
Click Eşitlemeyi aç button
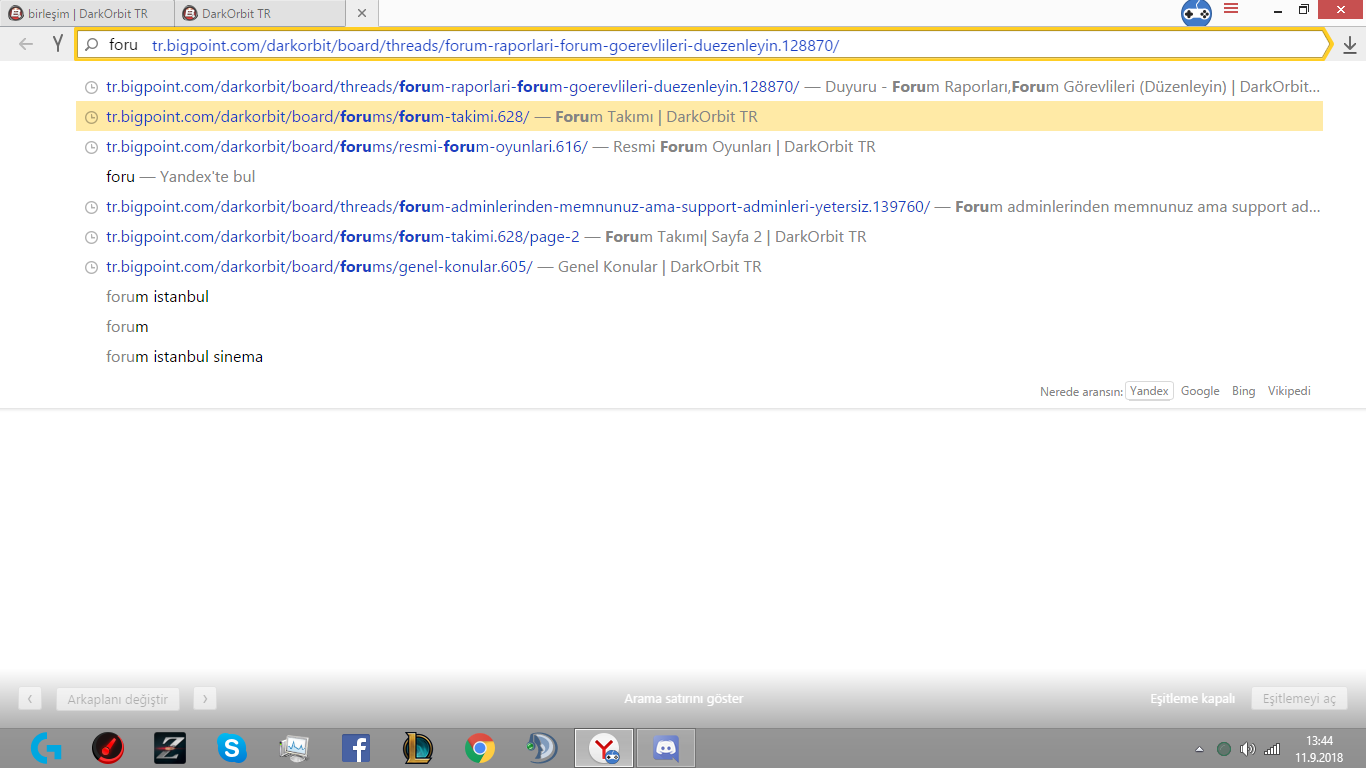click(1299, 699)
